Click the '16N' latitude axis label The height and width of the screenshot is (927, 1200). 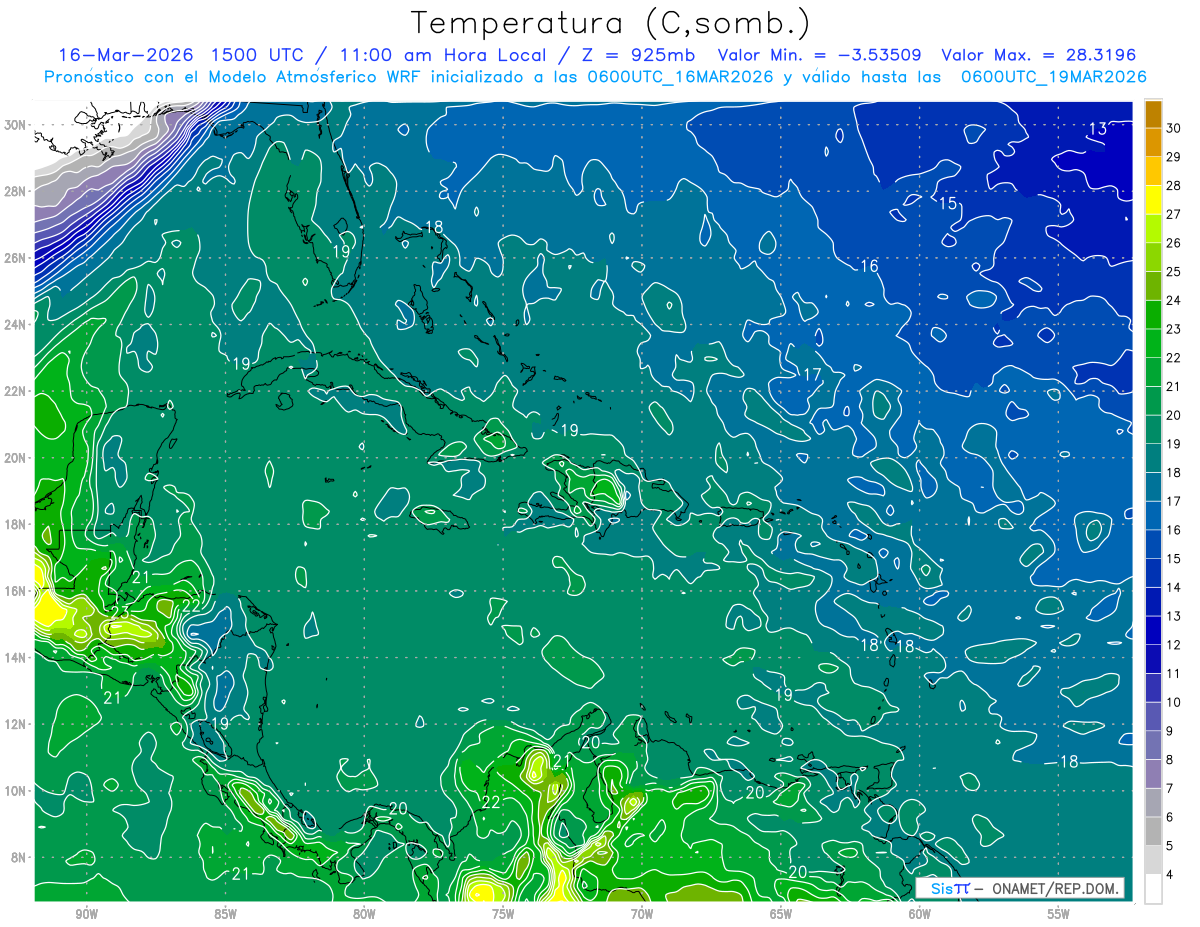[16, 591]
